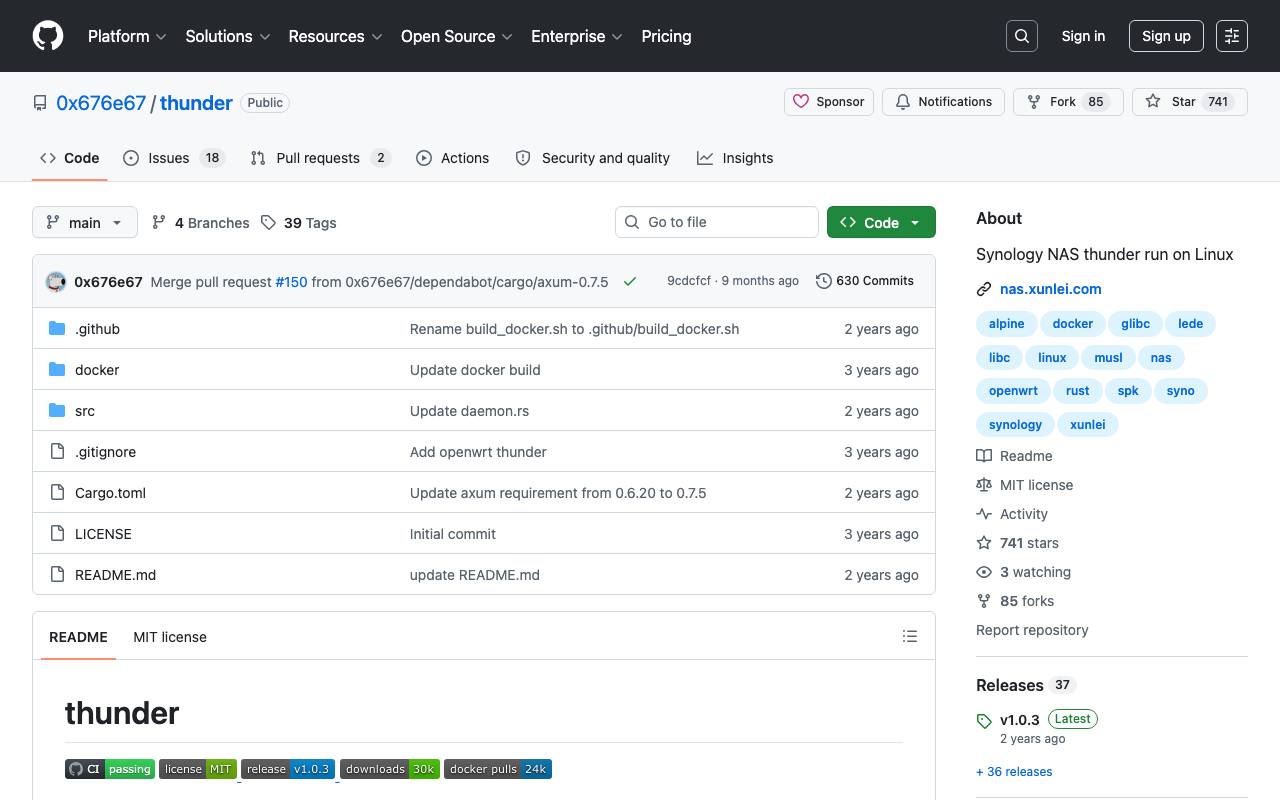Click the openwrt topic tag
The height and width of the screenshot is (800, 1280).
coord(1013,391)
